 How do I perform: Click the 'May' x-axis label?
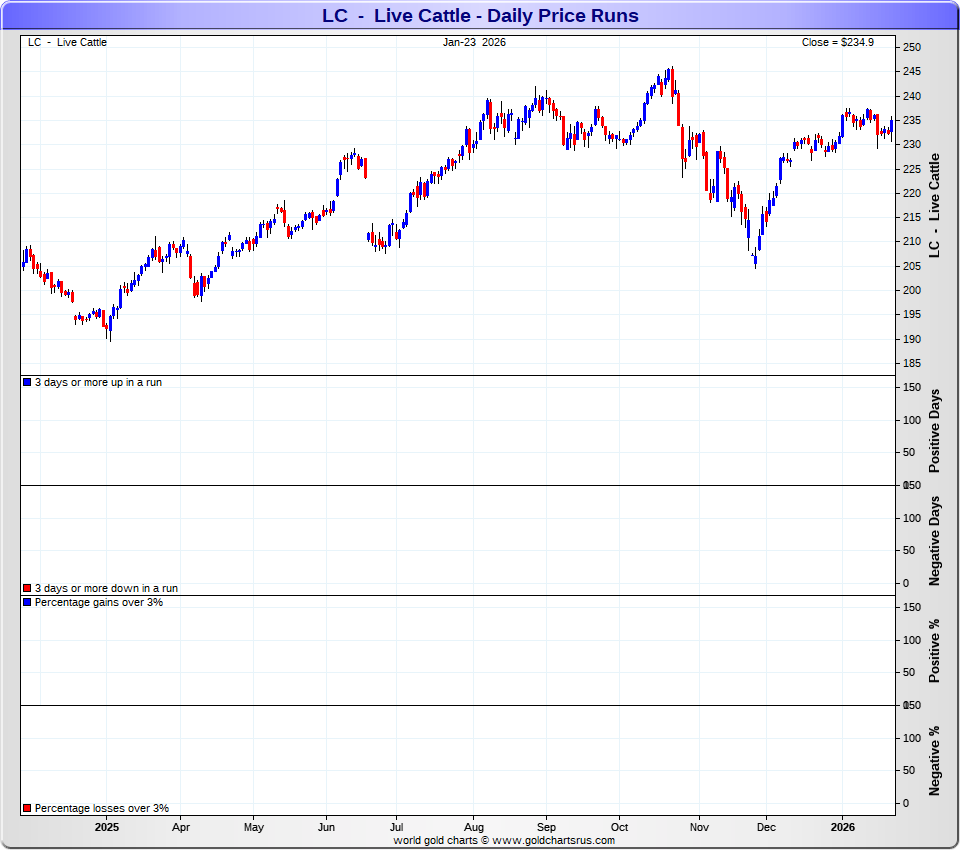point(253,827)
